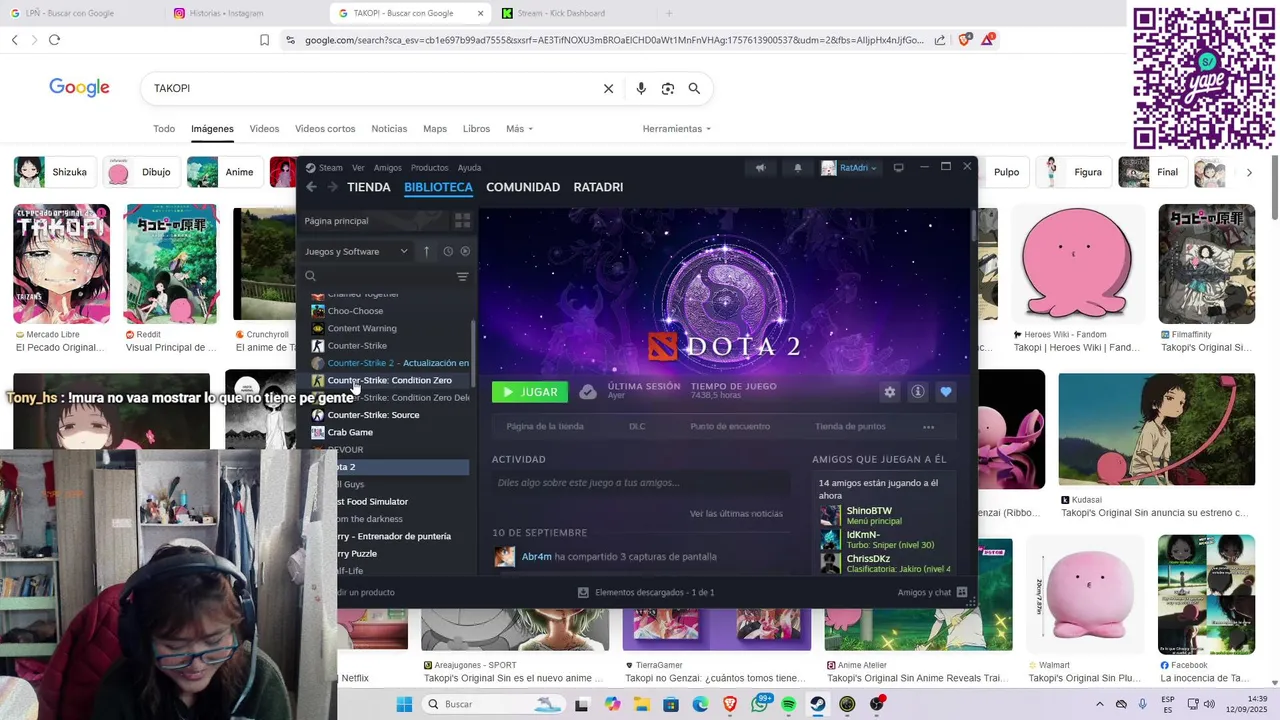The width and height of the screenshot is (1280, 720).
Task: Click Google search by image lens icon
Action: pos(668,88)
